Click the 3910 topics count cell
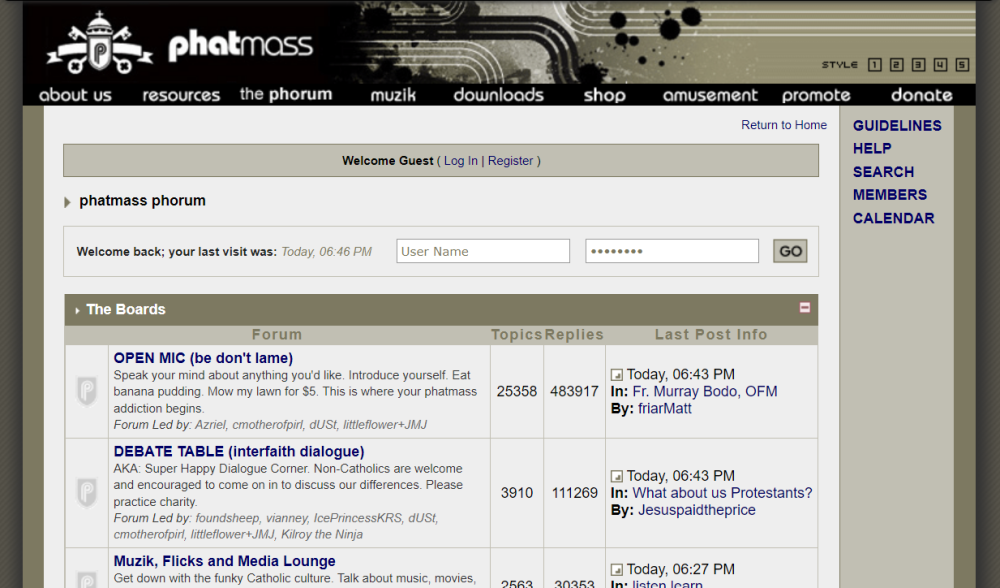The height and width of the screenshot is (588, 1000). coord(517,493)
